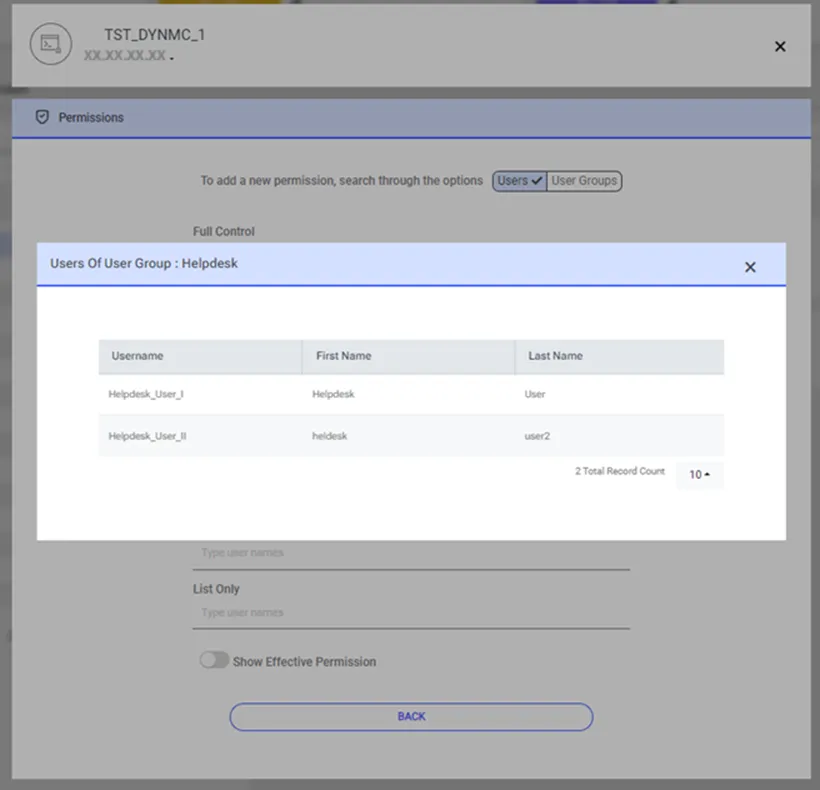Click last name 'user2' cell
Viewport: 820px width, 790px height.
coord(537,436)
